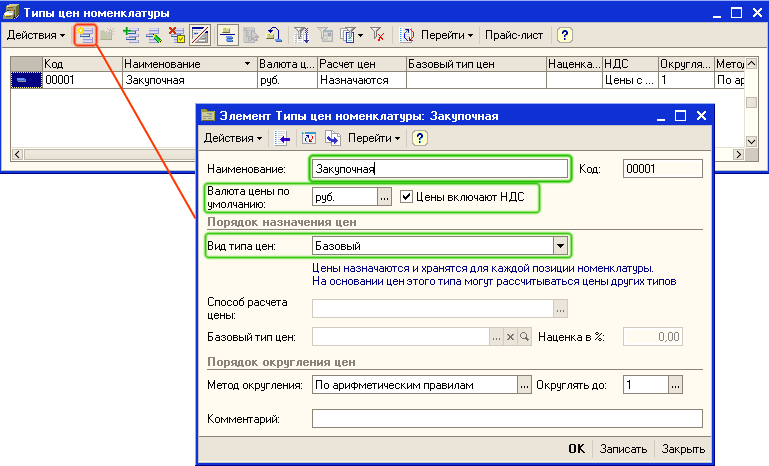Toggle Hierarchical view icon in list toolbar
Viewport: 769px width, 466px height.
click(228, 35)
